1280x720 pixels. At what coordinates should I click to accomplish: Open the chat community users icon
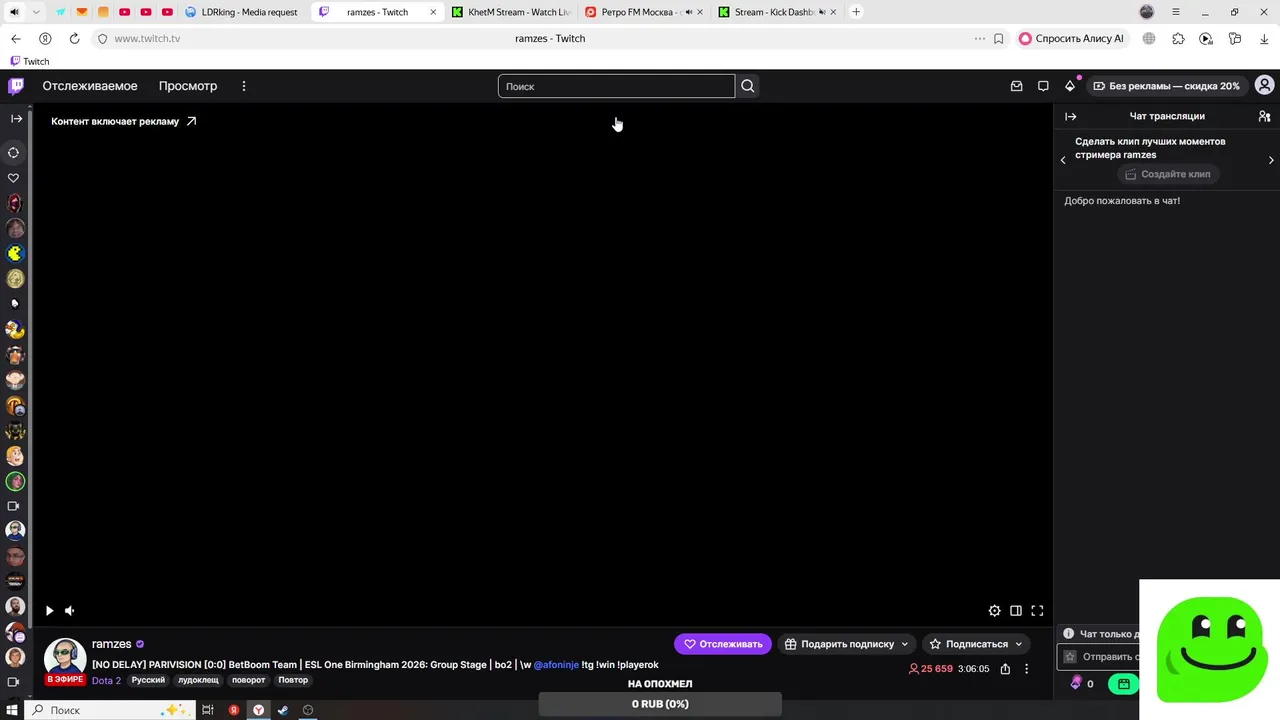1265,116
